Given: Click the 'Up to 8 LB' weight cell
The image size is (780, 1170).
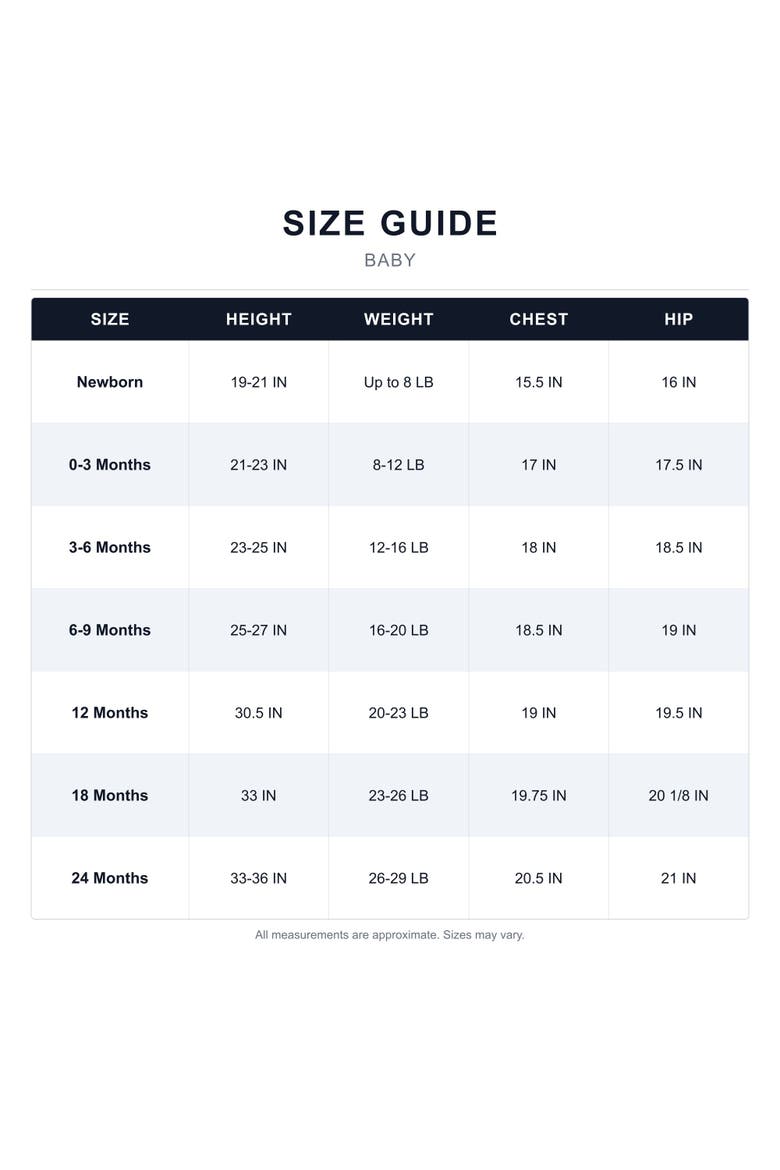Looking at the screenshot, I should pos(399,382).
